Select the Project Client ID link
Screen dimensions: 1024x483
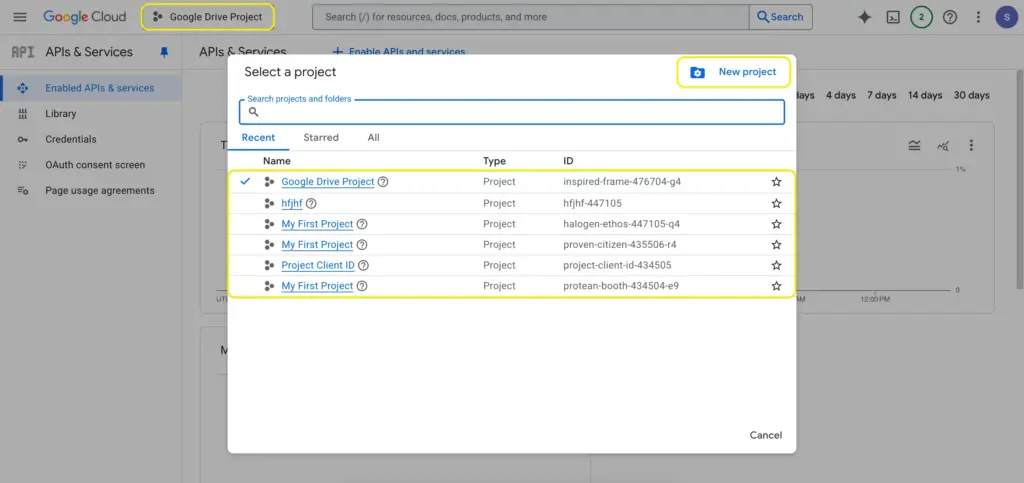(318, 265)
